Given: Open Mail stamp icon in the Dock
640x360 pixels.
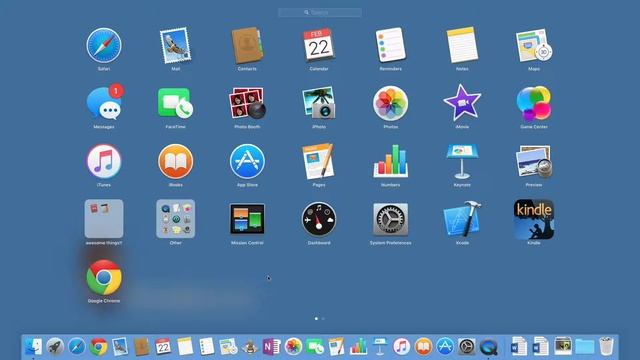Looking at the screenshot, I should 120,347.
